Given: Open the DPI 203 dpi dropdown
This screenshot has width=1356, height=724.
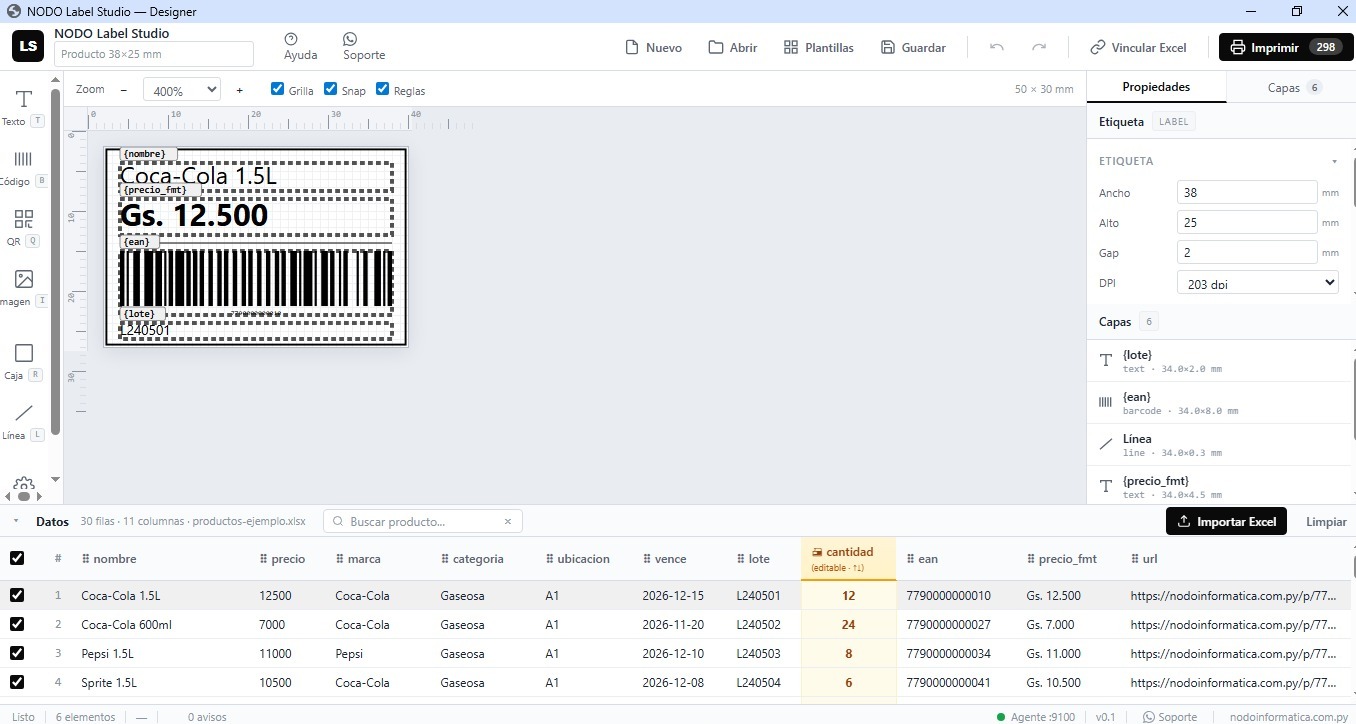Looking at the screenshot, I should click(x=1258, y=283).
